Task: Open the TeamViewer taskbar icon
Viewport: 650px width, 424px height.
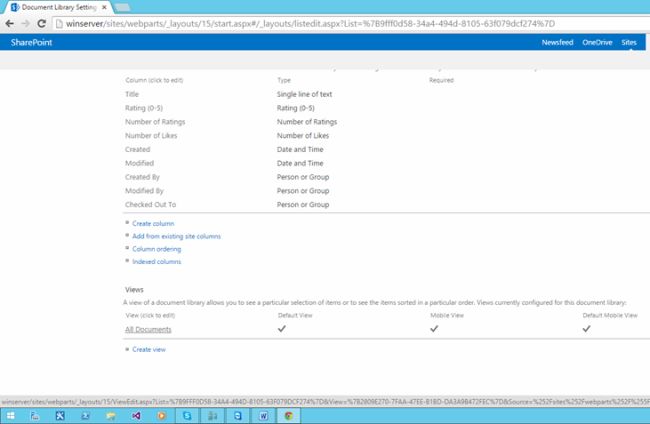Action: (x=238, y=416)
